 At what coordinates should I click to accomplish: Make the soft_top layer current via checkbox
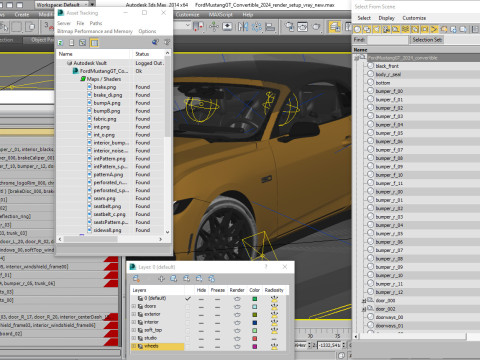tap(188, 330)
